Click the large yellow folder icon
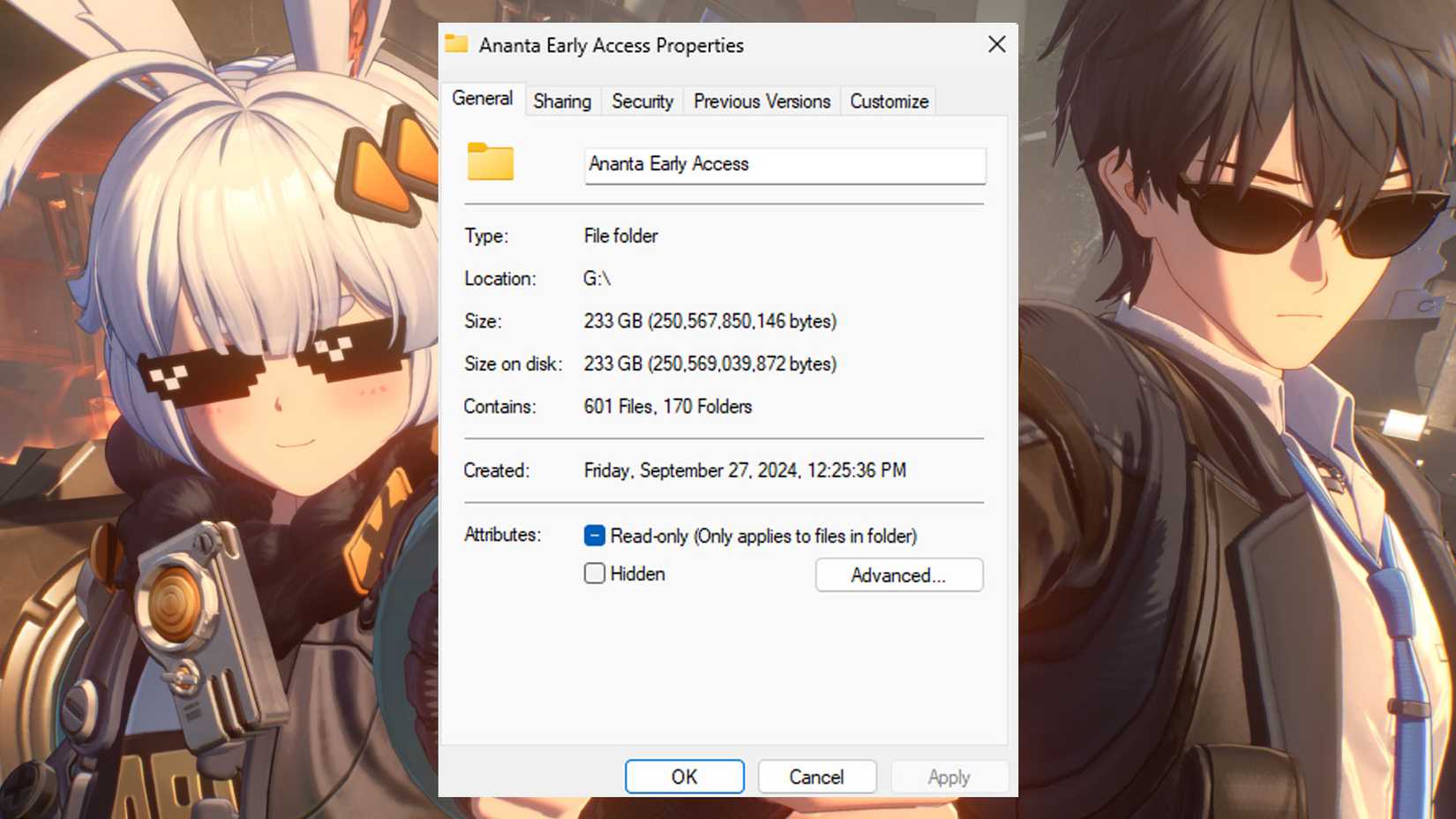 [491, 162]
